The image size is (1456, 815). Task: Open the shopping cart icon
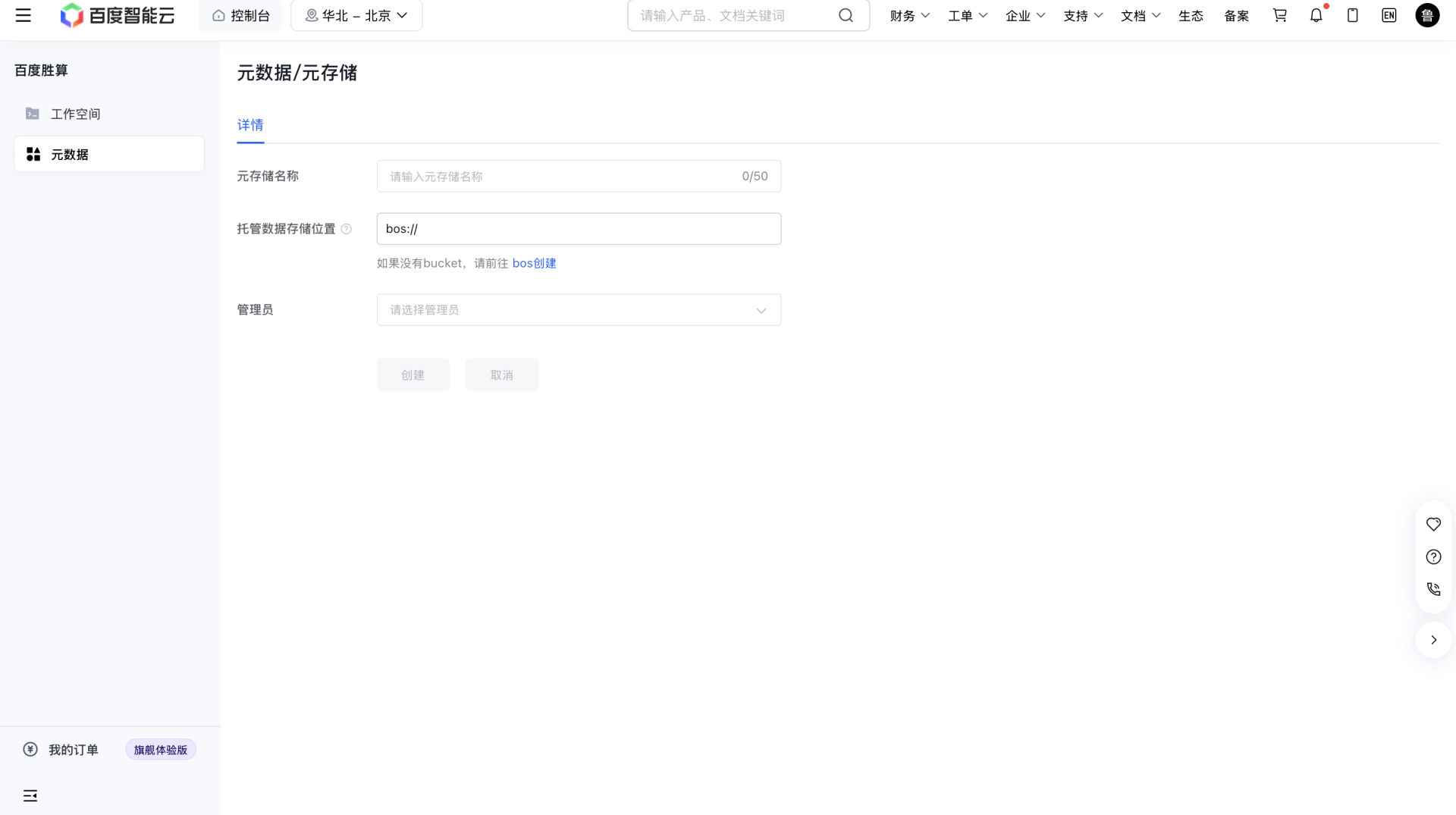(1280, 15)
